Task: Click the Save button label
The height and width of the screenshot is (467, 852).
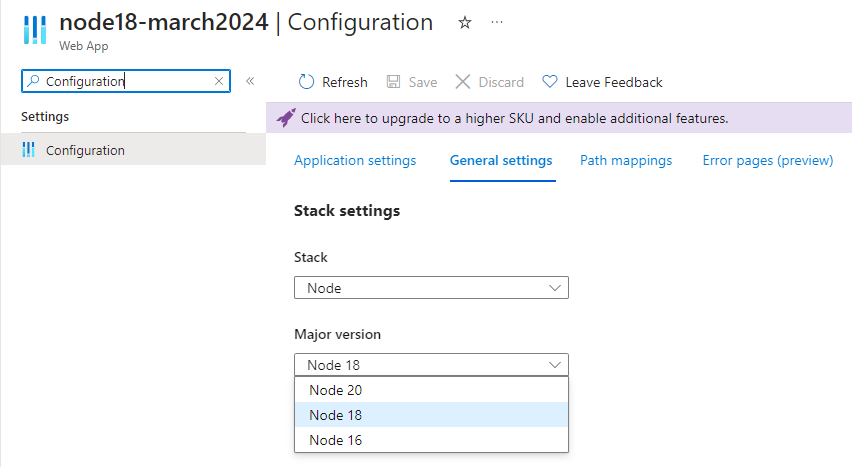Action: (x=423, y=82)
